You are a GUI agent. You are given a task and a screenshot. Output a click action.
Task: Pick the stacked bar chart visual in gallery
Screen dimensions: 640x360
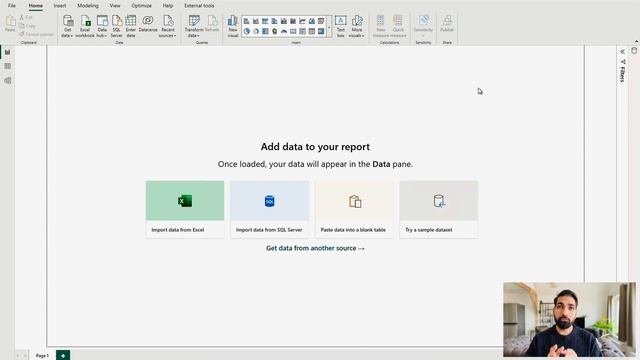coord(247,21)
